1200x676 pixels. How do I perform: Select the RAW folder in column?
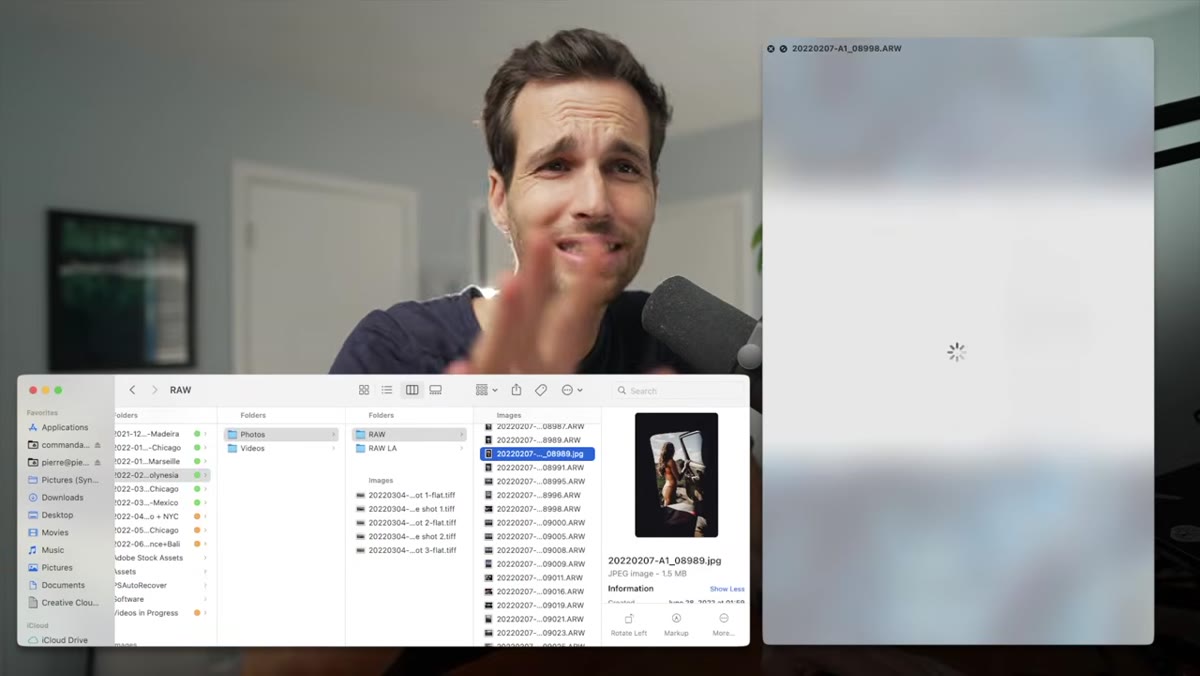409,434
